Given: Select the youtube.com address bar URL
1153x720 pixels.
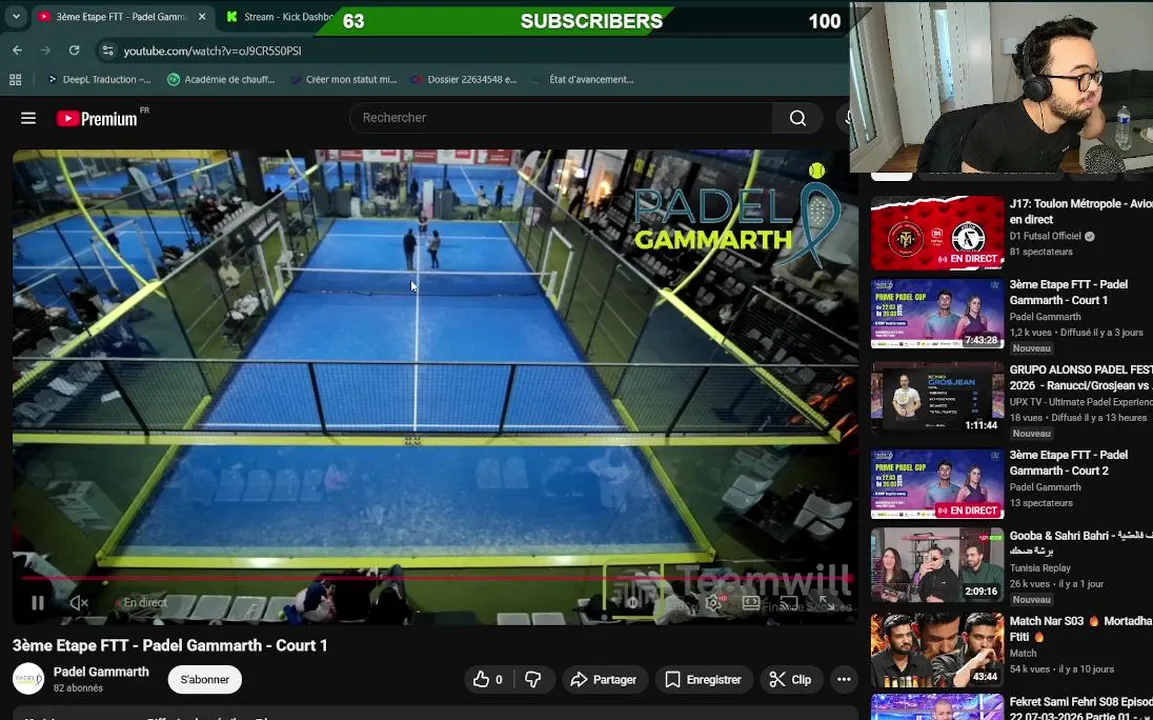Looking at the screenshot, I should [213, 51].
